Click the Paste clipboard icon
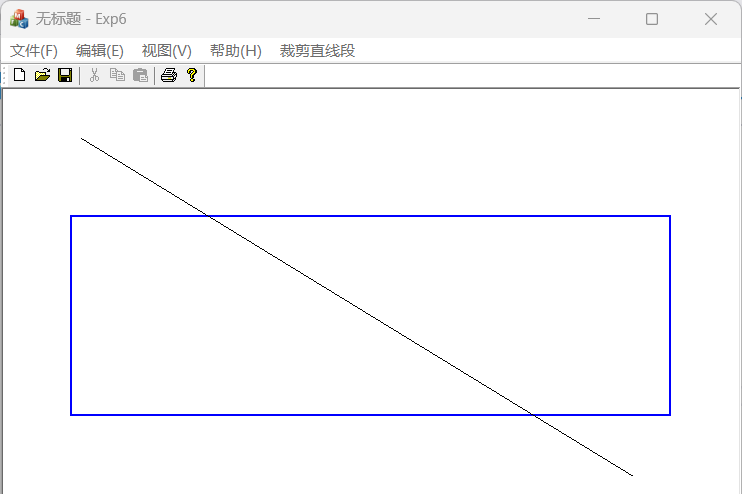This screenshot has height=494, width=742. tap(141, 75)
